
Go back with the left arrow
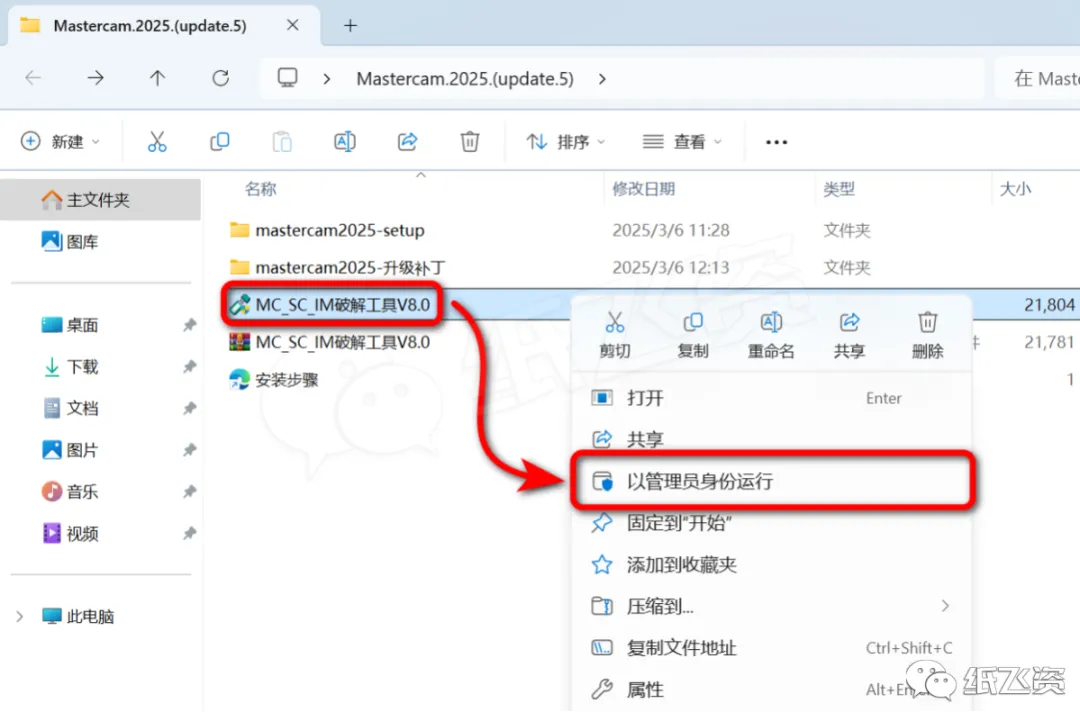click(33, 78)
